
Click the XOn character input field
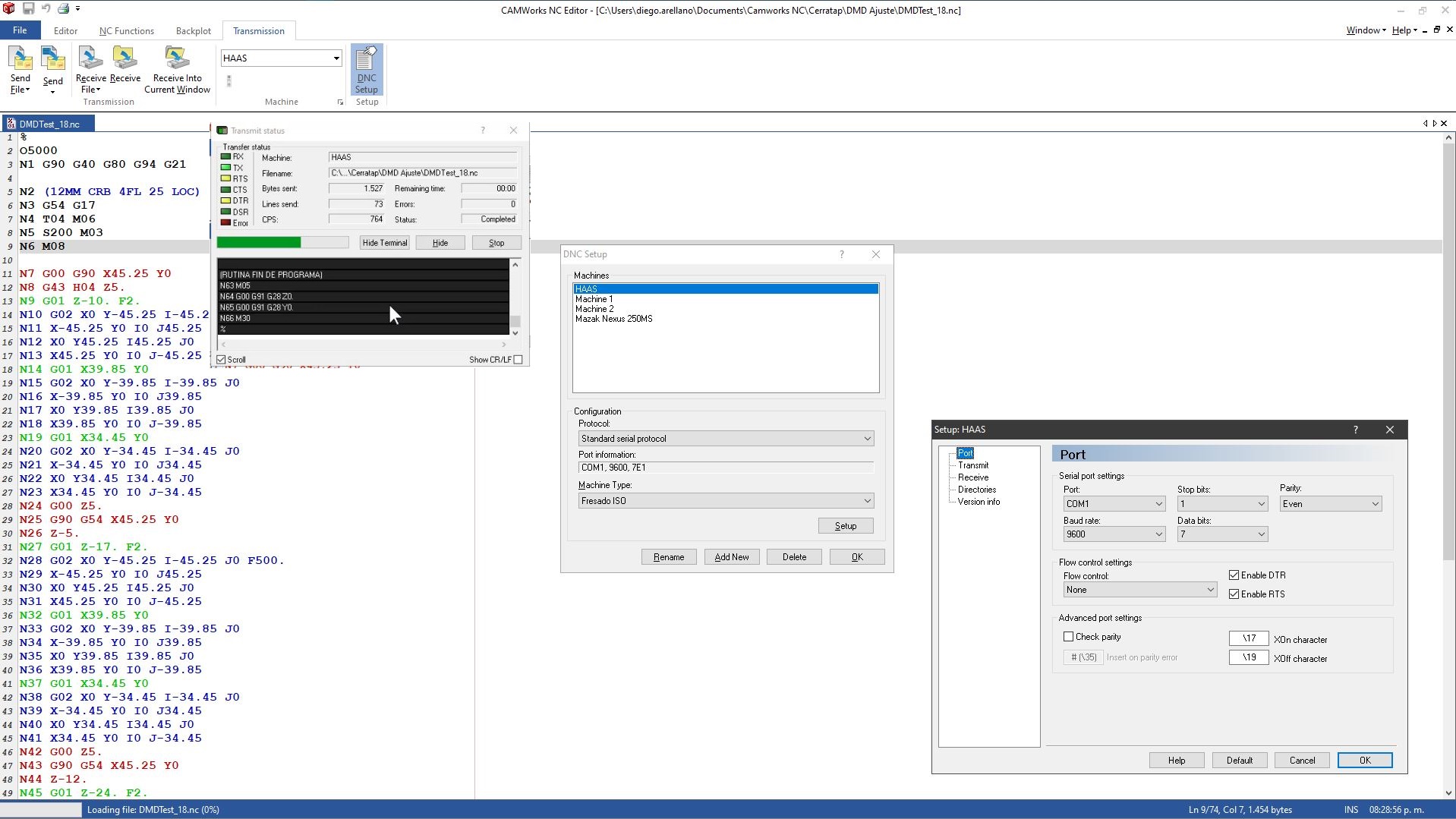(1249, 638)
